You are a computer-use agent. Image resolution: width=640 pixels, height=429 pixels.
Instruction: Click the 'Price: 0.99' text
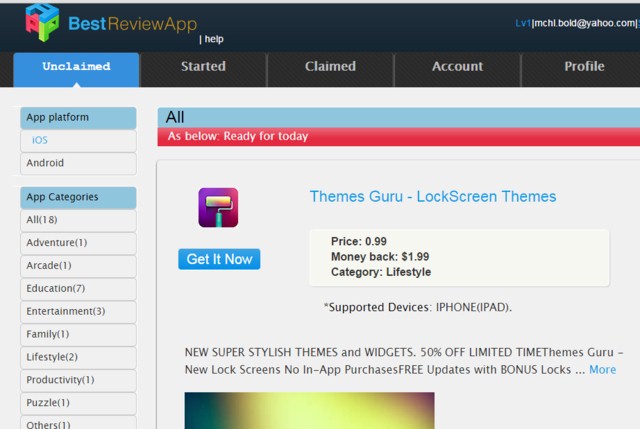pyautogui.click(x=358, y=242)
